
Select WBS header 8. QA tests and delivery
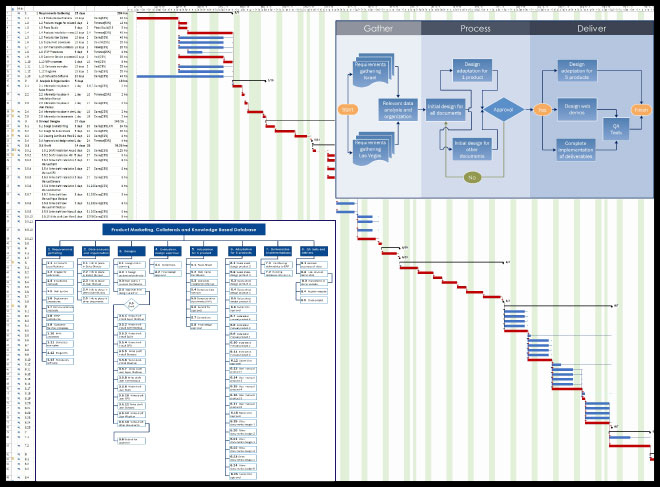point(314,251)
